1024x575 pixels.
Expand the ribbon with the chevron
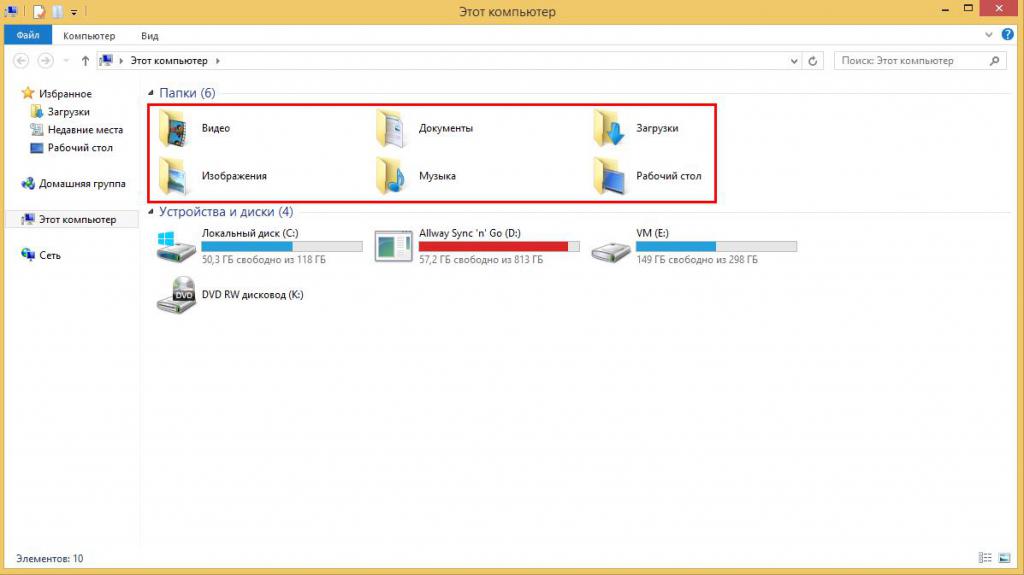coord(989,35)
